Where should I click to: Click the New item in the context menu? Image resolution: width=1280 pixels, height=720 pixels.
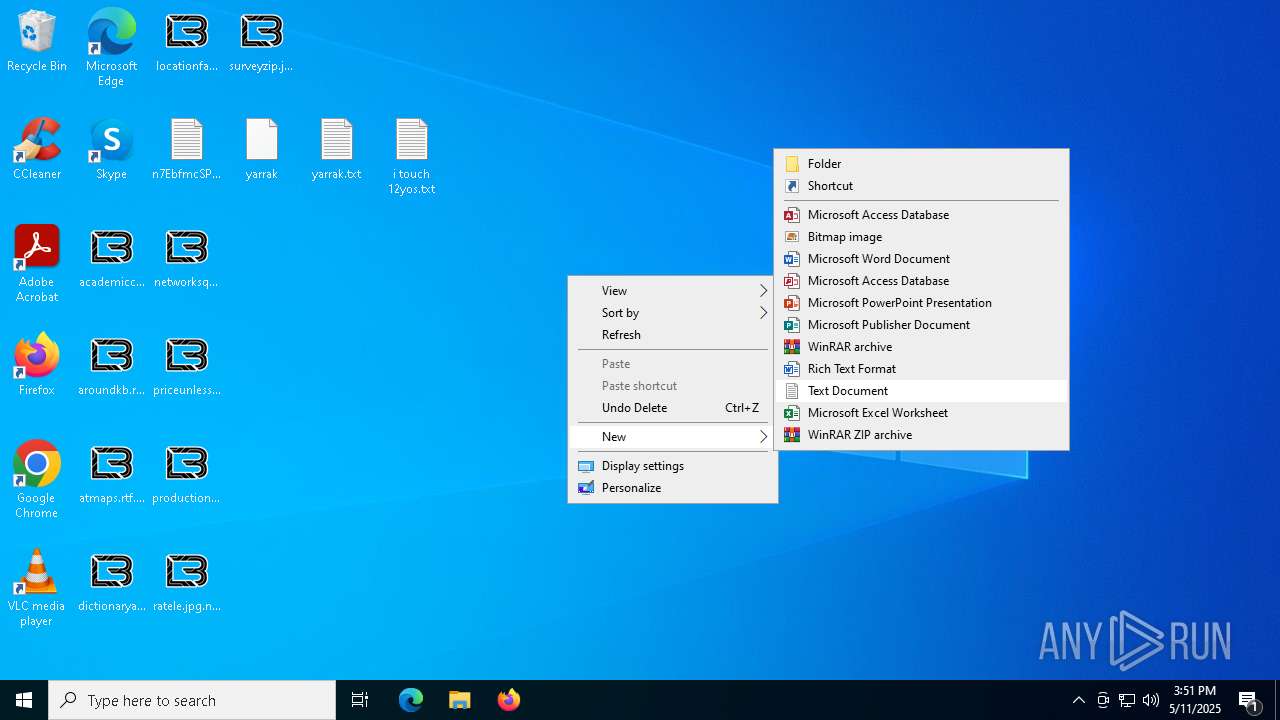click(673, 437)
